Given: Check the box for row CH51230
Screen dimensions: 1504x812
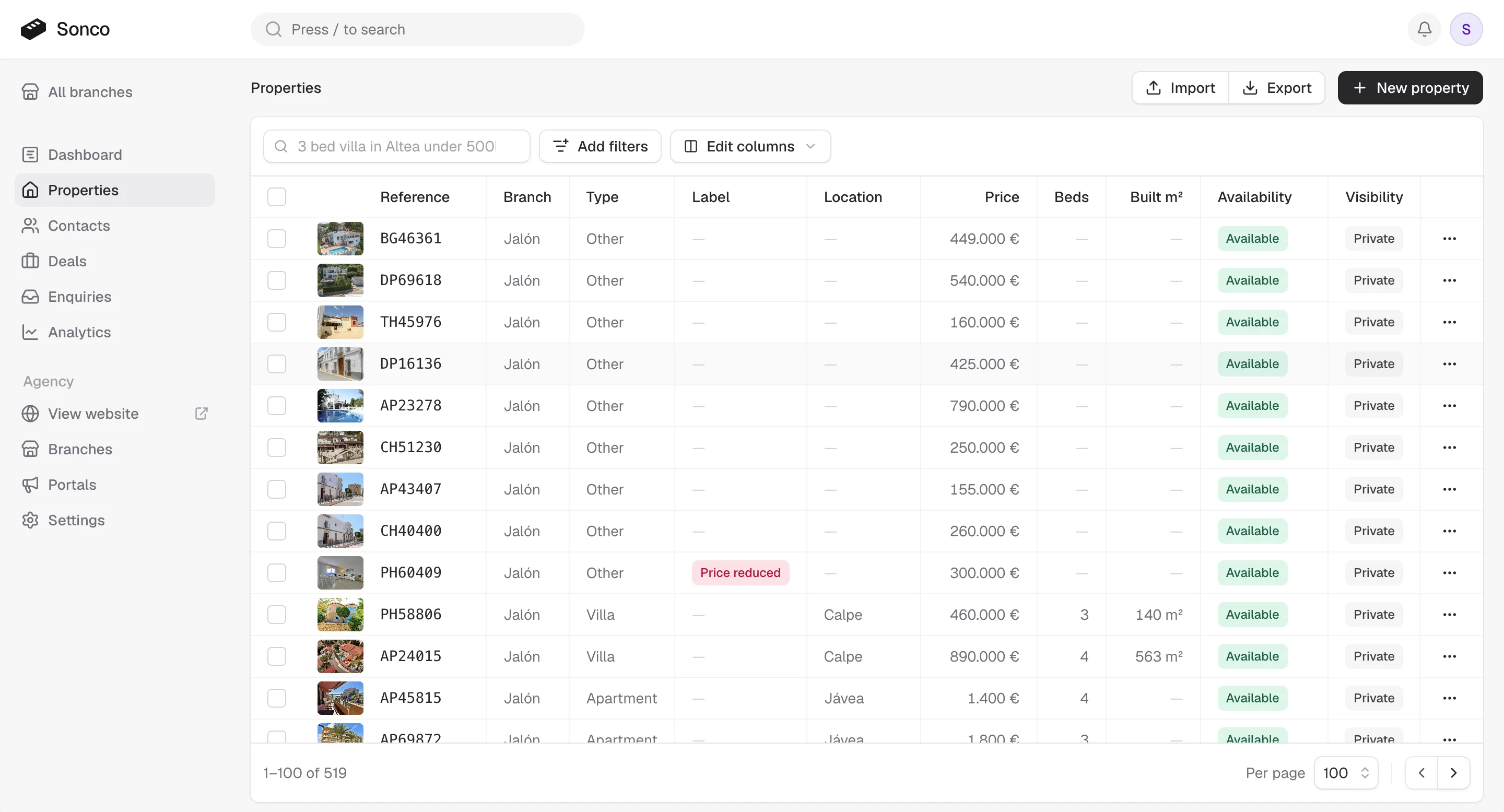Looking at the screenshot, I should 277,448.
